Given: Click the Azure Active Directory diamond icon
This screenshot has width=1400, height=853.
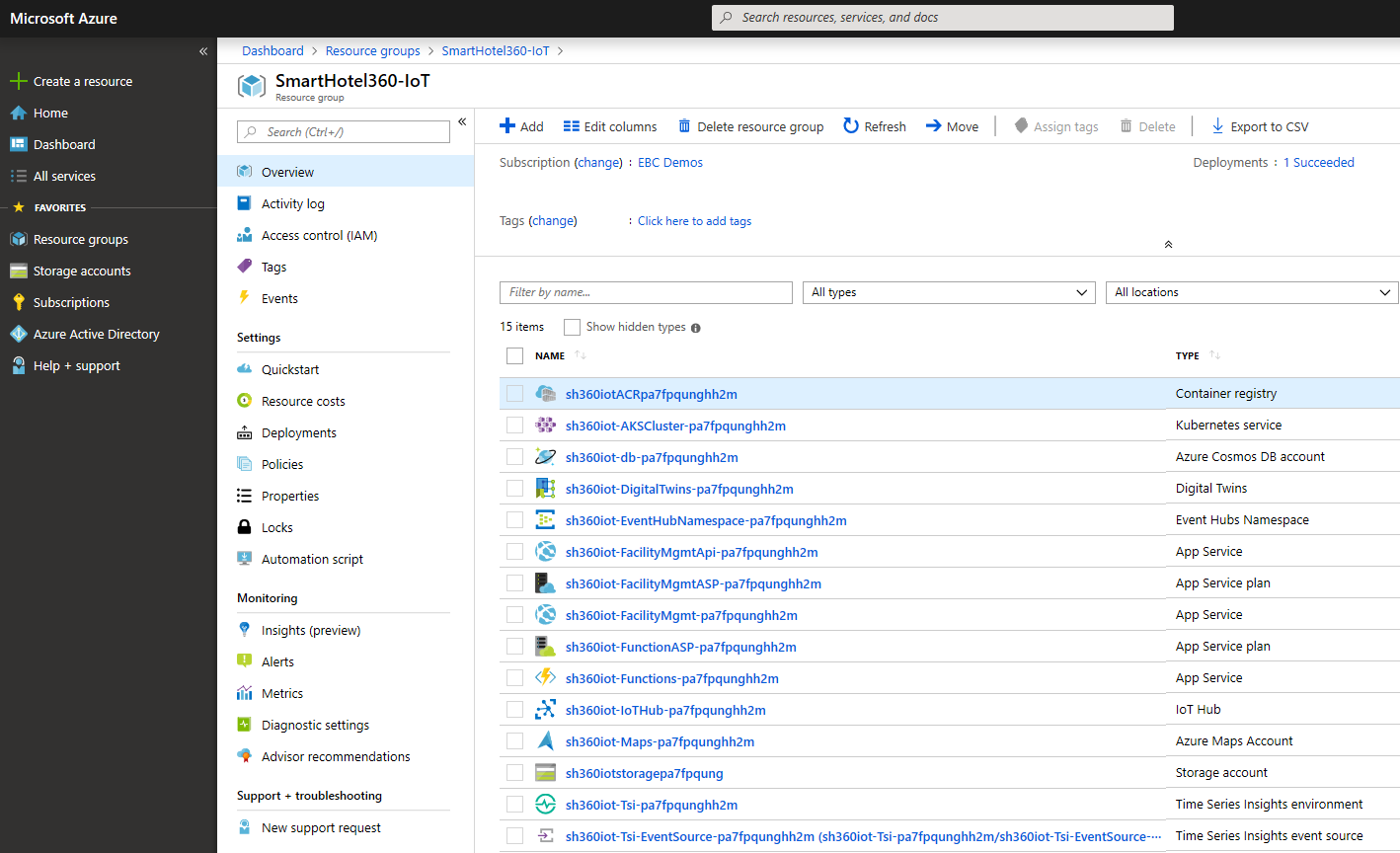Looking at the screenshot, I should pos(18,334).
